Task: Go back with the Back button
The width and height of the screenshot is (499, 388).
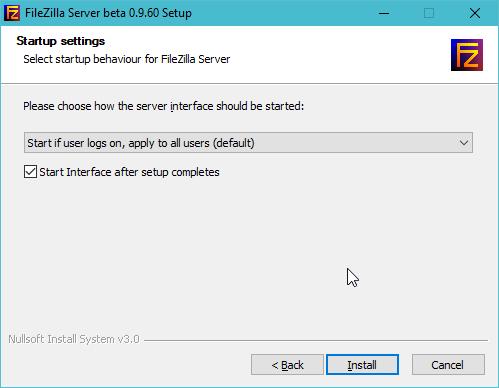Action: click(x=287, y=365)
